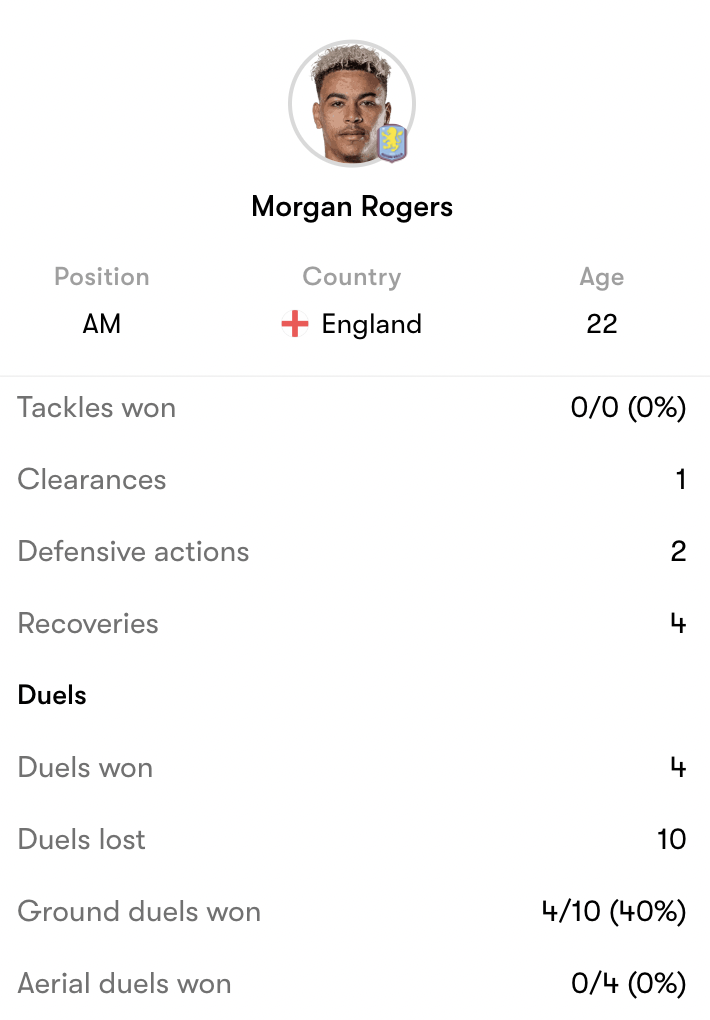Tap the age value 22
Image resolution: width=710 pixels, height=1020 pixels.
point(601,324)
